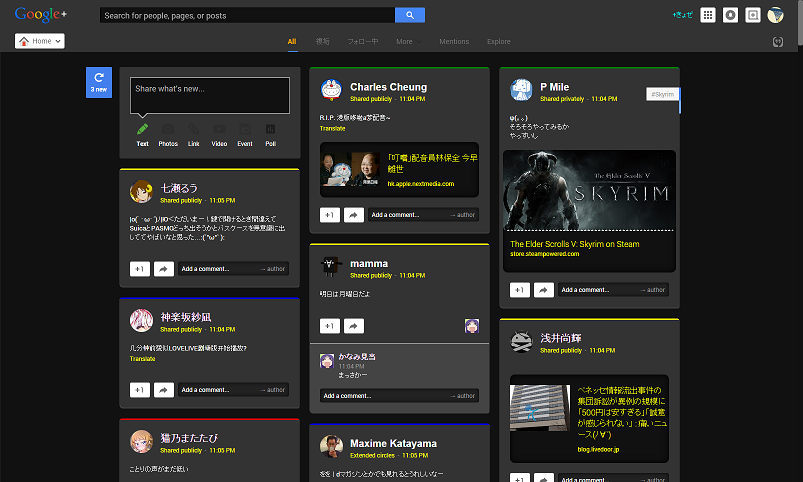Click the Google+ logo
803x482 pixels.
pos(40,14)
